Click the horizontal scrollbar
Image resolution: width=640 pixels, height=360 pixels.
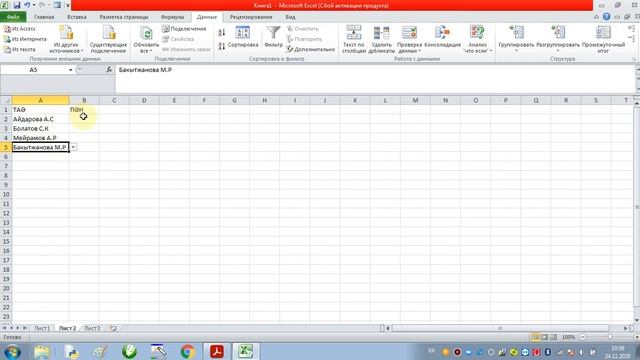pyautogui.click(x=500, y=328)
